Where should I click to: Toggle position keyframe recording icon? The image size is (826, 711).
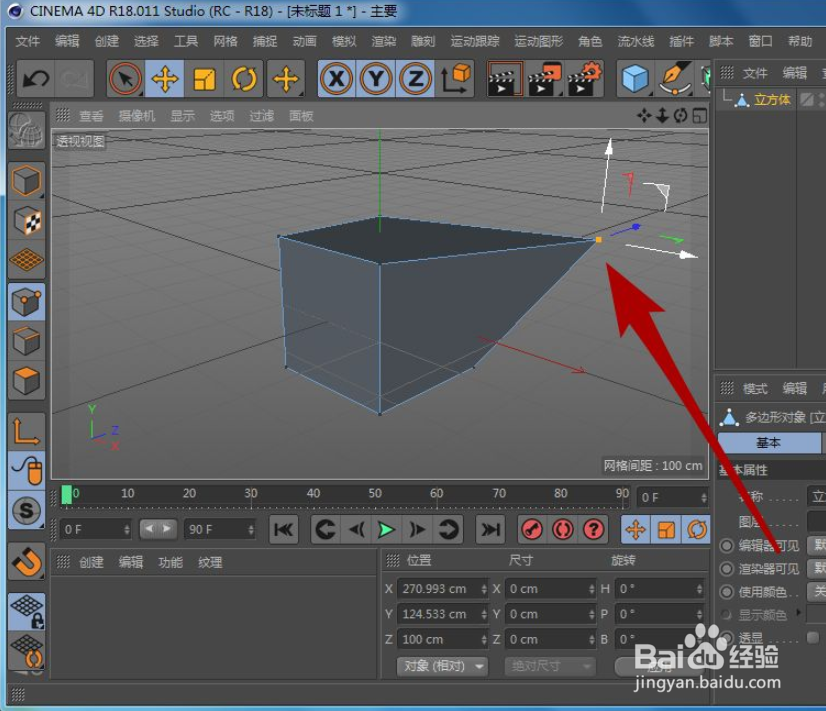(636, 530)
